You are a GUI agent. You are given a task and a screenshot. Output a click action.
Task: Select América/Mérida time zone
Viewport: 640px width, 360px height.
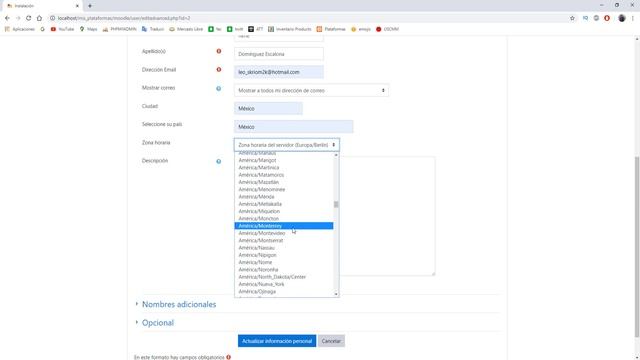coord(284,197)
